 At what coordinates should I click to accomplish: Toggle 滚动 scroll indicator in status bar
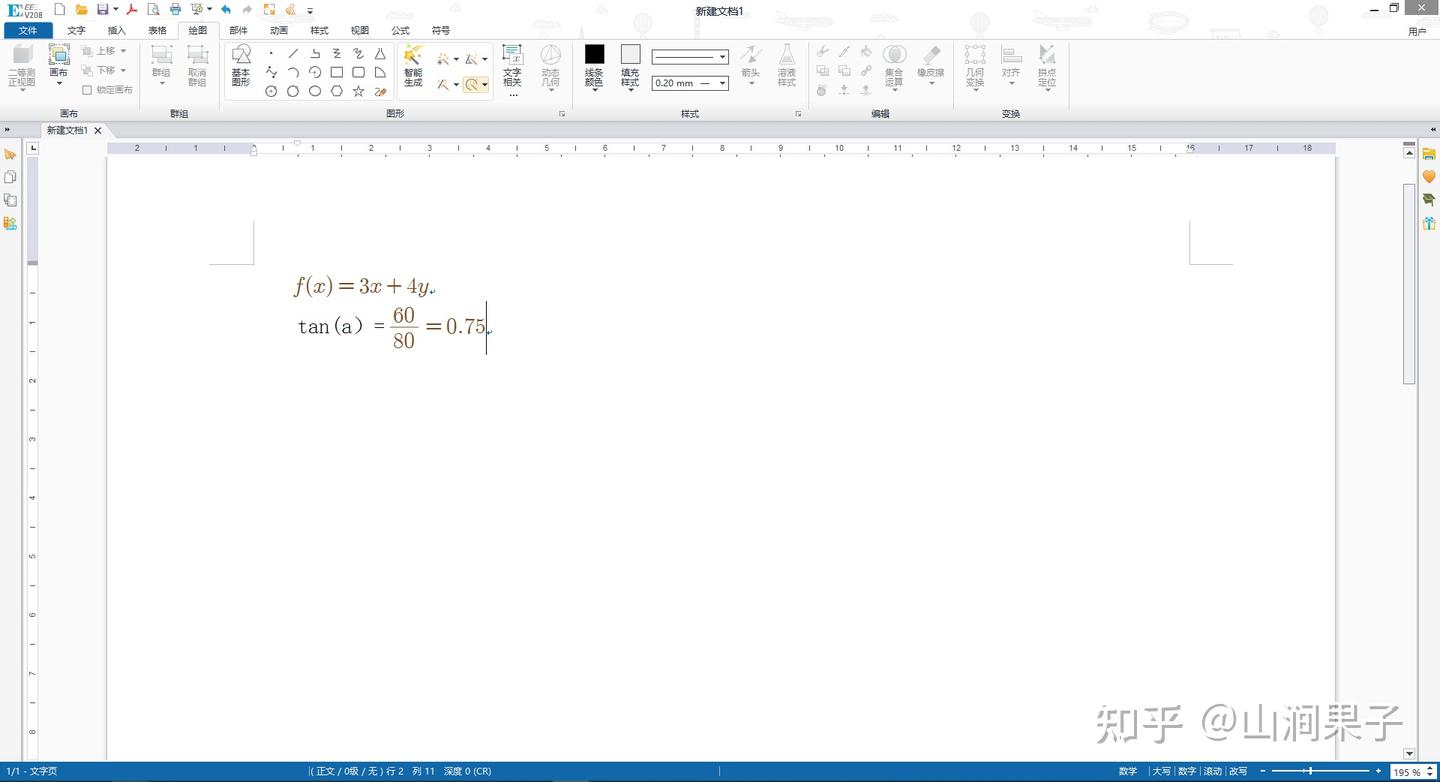[x=1212, y=771]
